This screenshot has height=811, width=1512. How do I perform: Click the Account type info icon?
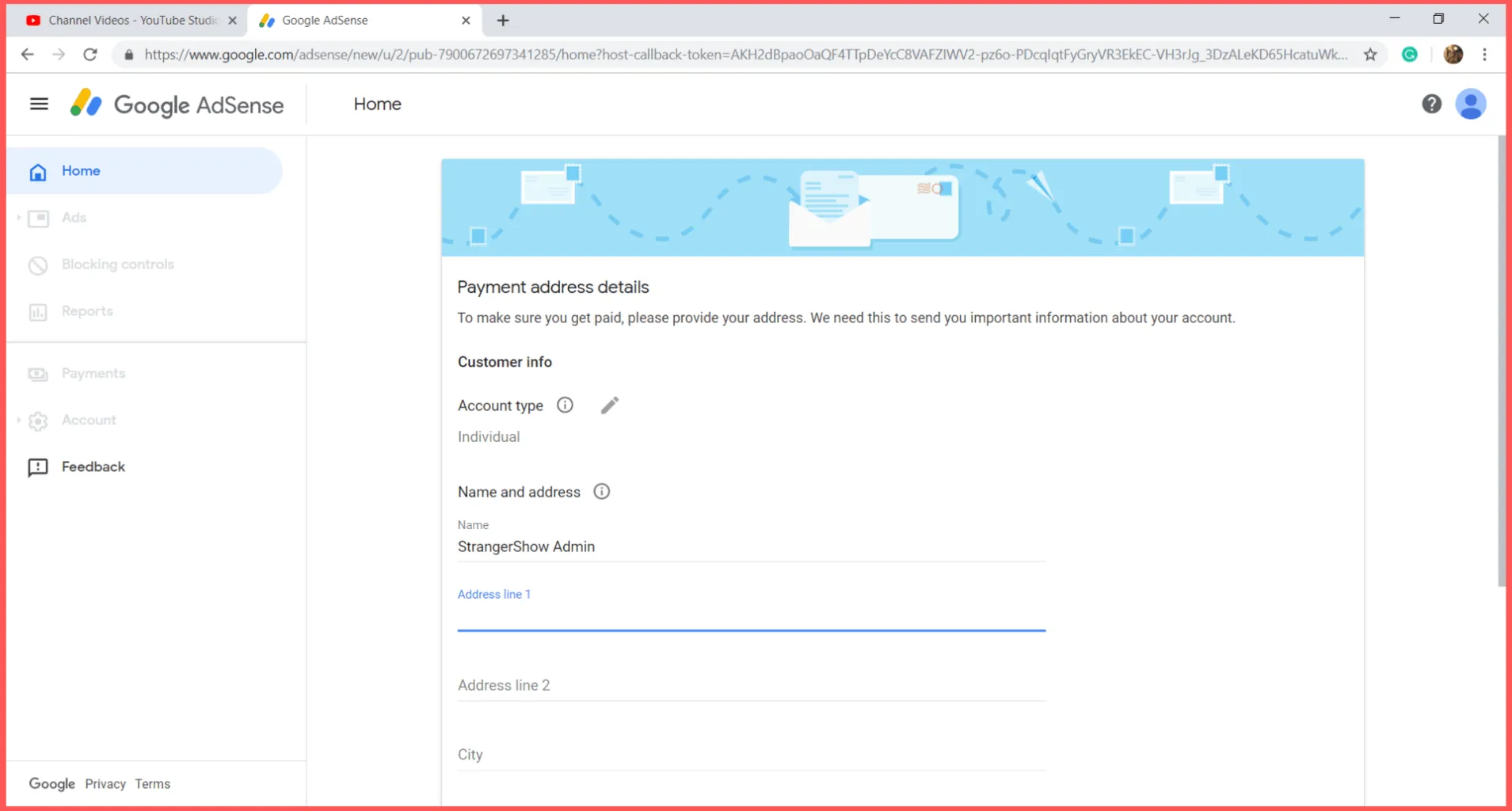[x=565, y=405]
